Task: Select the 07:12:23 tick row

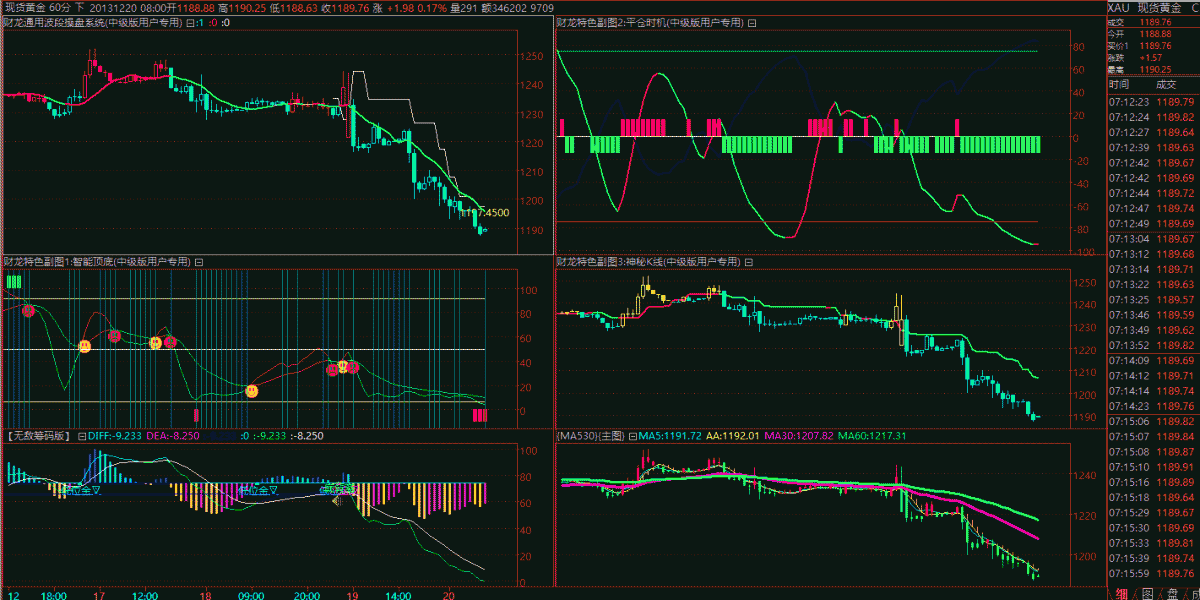Action: coord(1152,102)
